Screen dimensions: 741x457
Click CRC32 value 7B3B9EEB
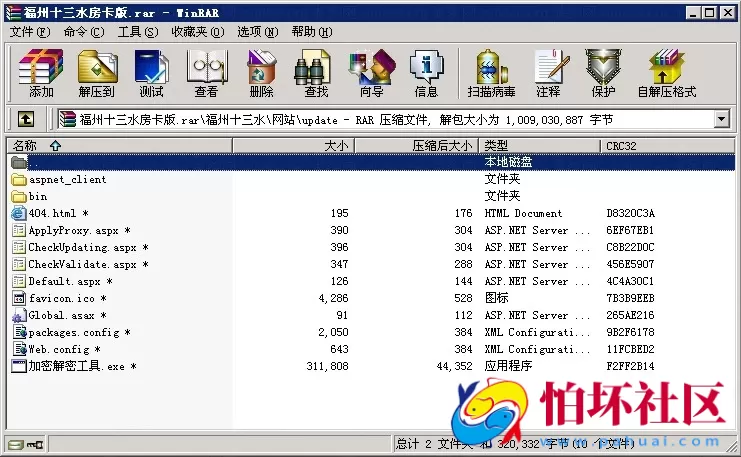tap(630, 298)
